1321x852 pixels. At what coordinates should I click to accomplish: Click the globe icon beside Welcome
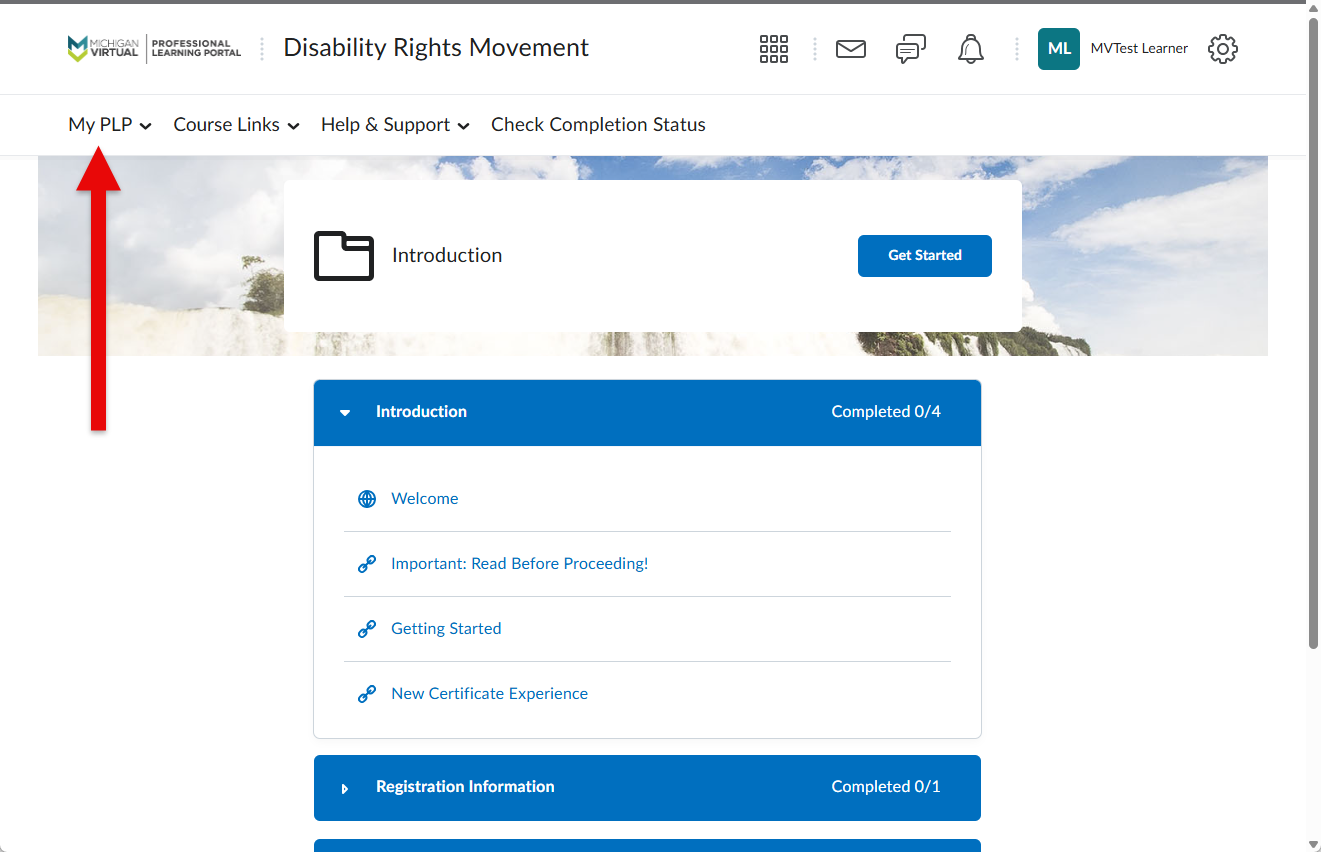(x=367, y=499)
